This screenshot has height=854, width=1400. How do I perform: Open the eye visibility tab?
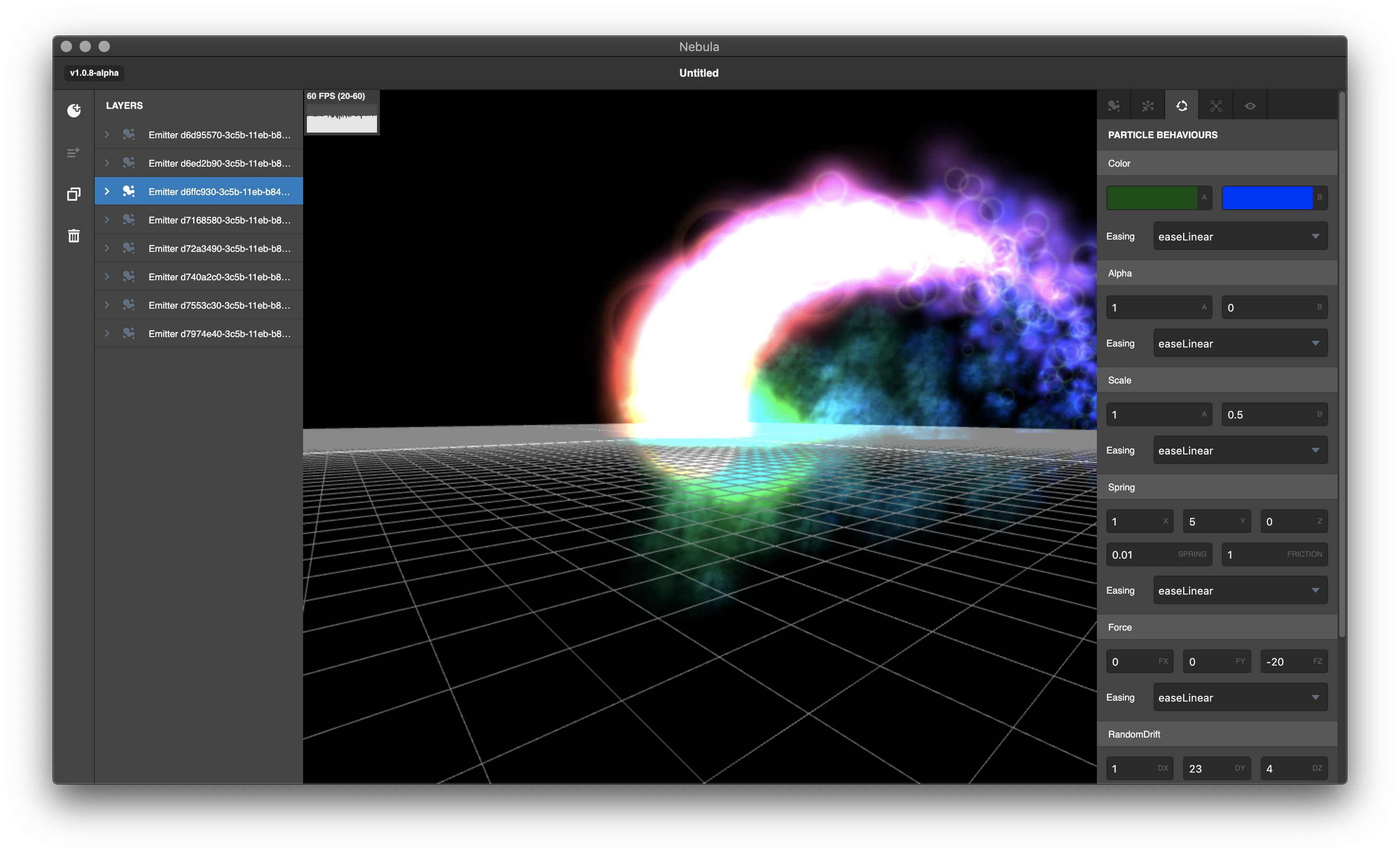pyautogui.click(x=1249, y=106)
